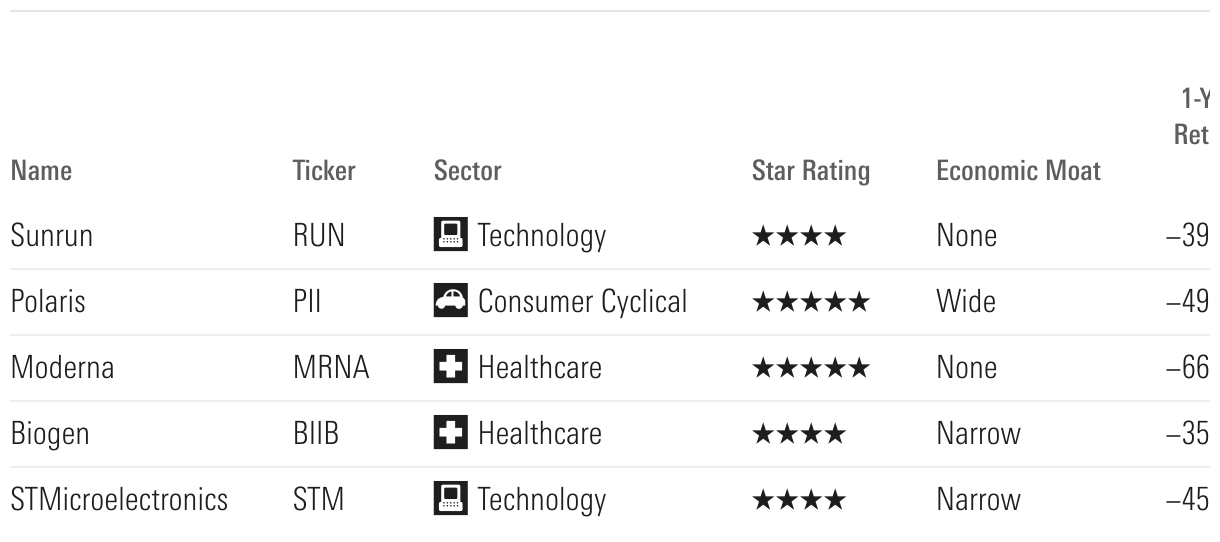Open the Polaris stock name link
Viewport: 1220px width, 542px height.
[47, 302]
